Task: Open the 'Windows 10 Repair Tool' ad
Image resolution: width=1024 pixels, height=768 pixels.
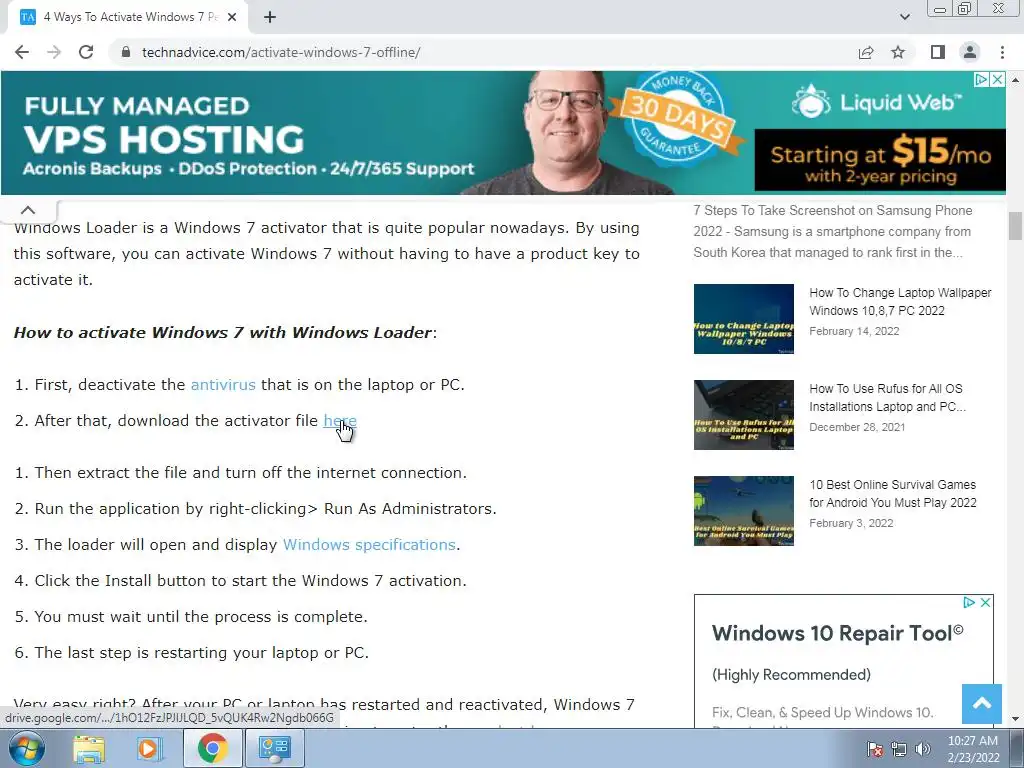Action: [x=837, y=633]
